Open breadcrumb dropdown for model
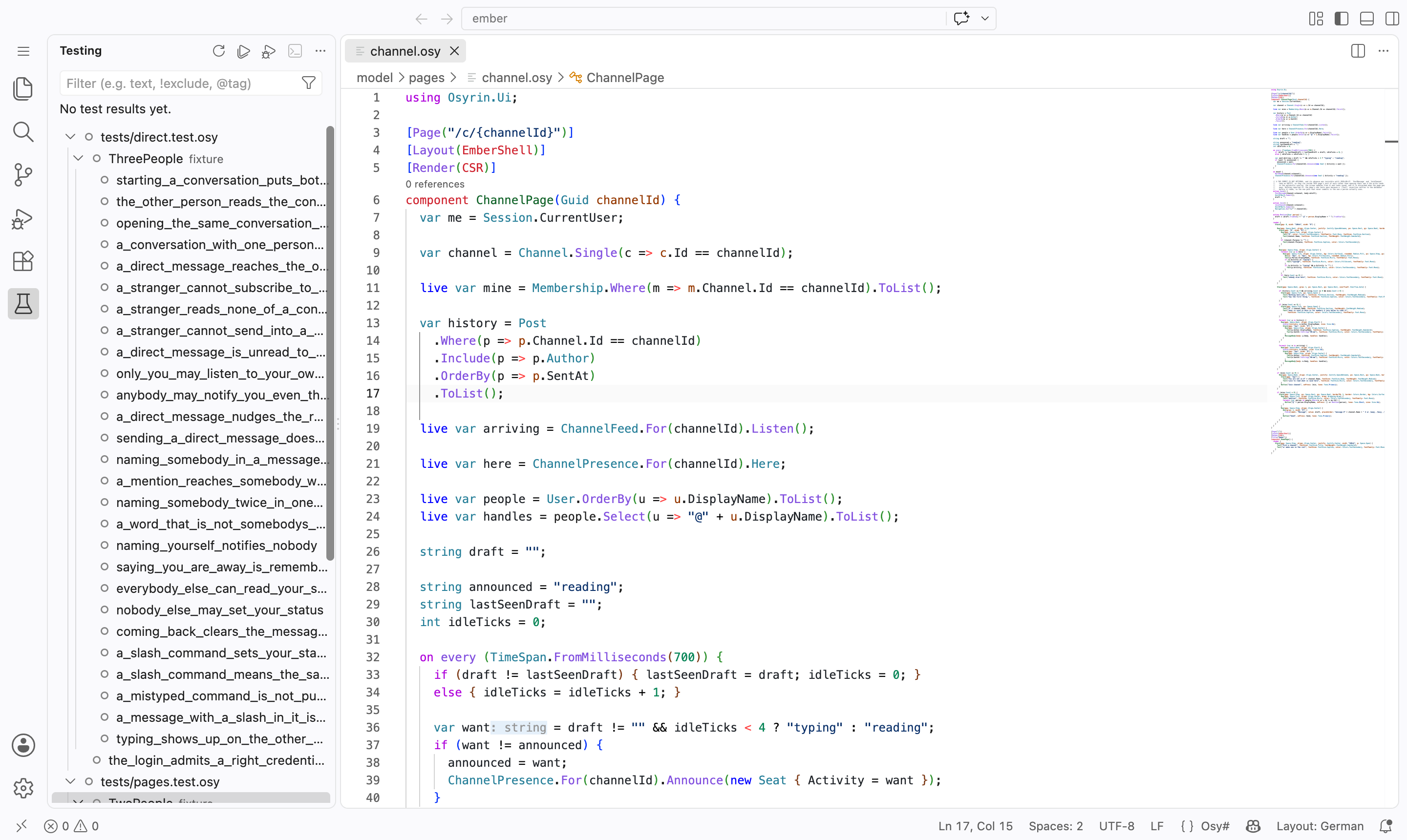Screen dimensions: 1407x840 click(x=374, y=78)
